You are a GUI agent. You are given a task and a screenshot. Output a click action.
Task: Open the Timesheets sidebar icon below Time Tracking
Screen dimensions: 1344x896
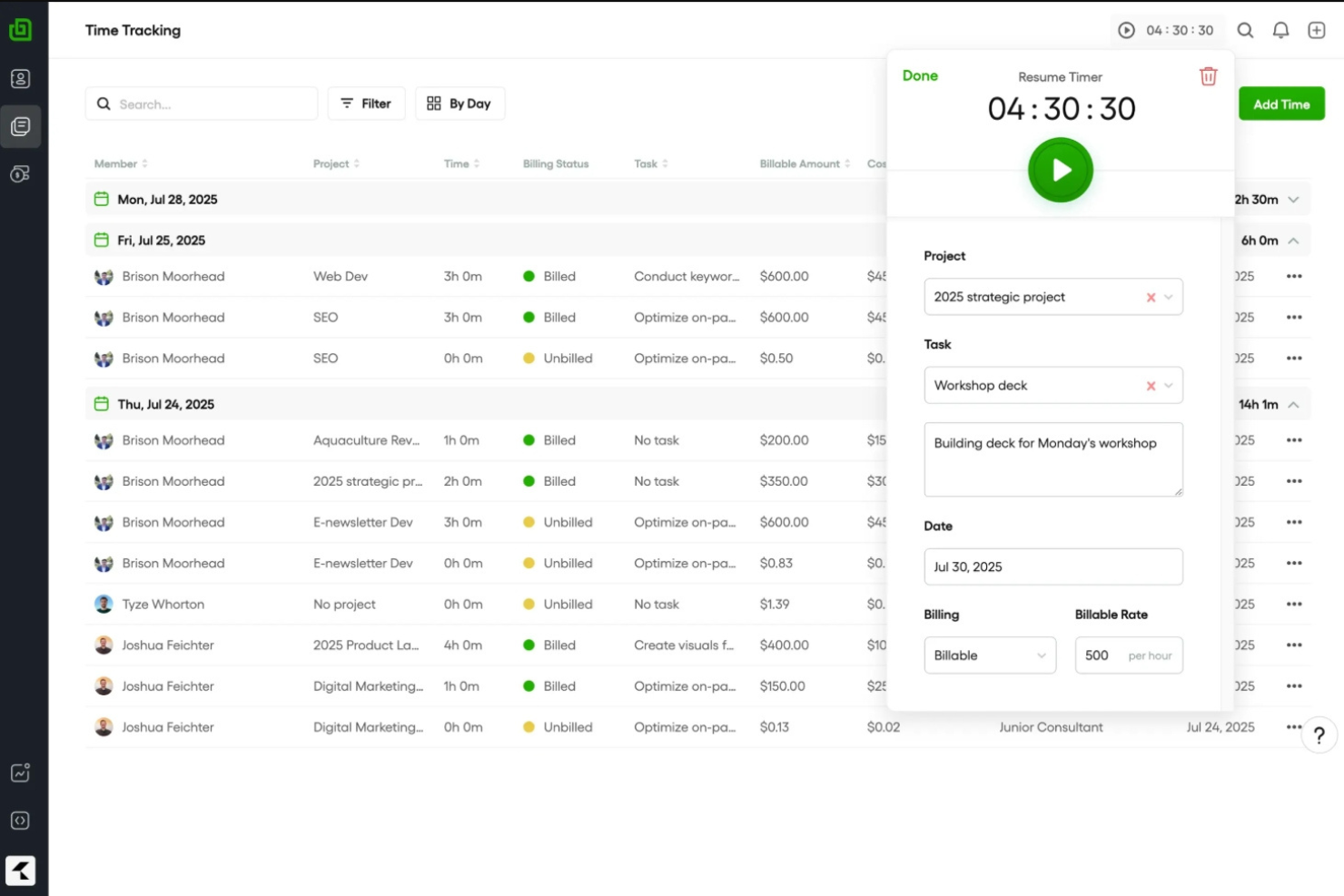pyautogui.click(x=20, y=173)
